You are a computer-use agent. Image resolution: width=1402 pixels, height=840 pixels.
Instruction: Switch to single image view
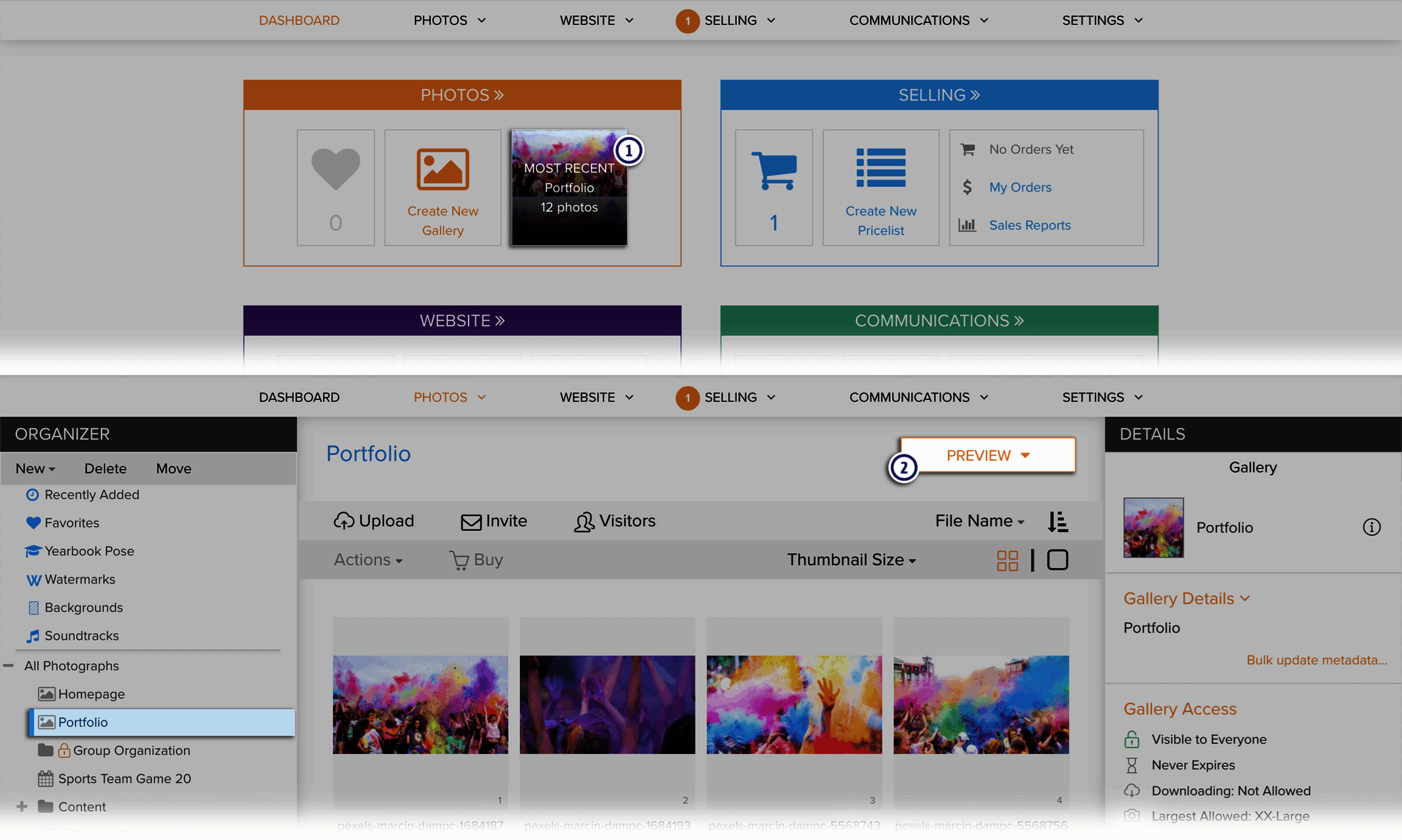pyautogui.click(x=1057, y=560)
